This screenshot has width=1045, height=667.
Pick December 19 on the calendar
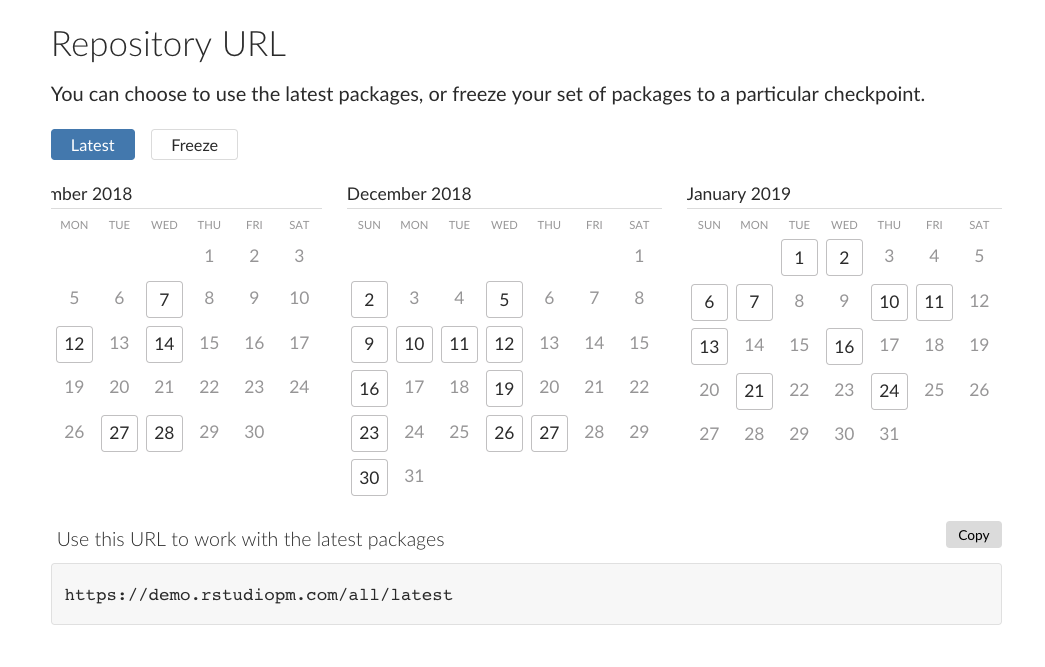coord(504,388)
